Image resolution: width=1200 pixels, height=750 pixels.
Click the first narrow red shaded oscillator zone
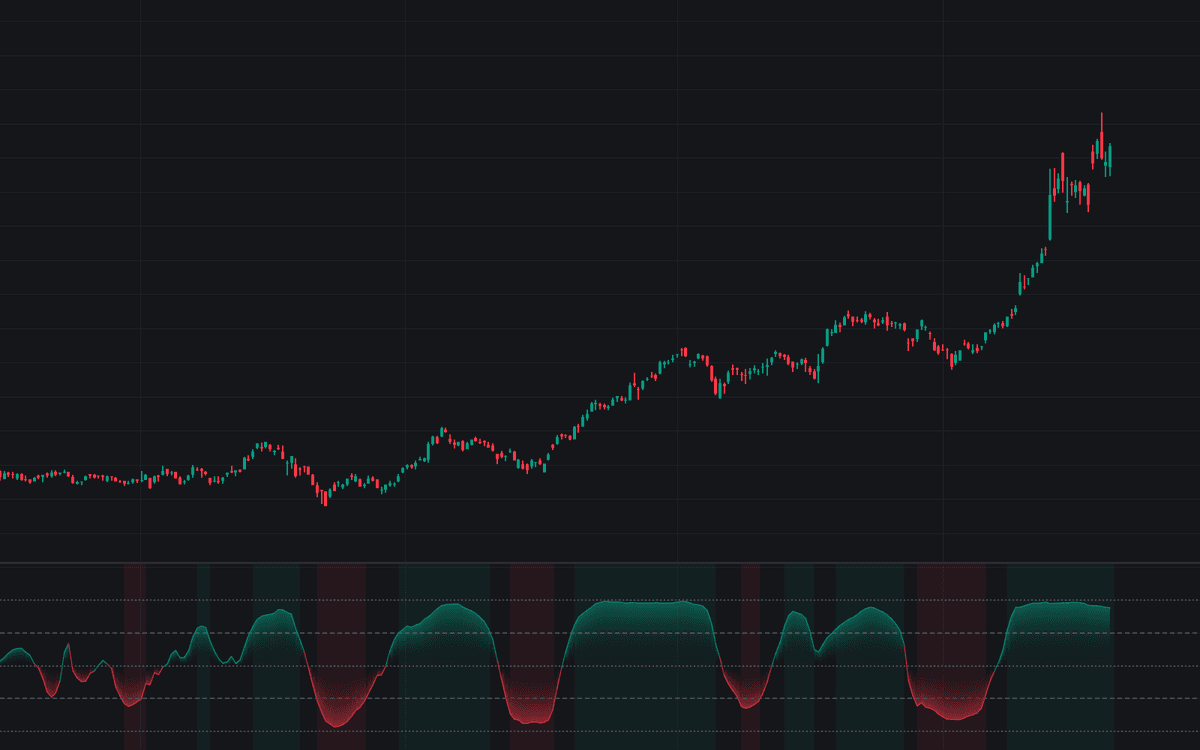135,656
